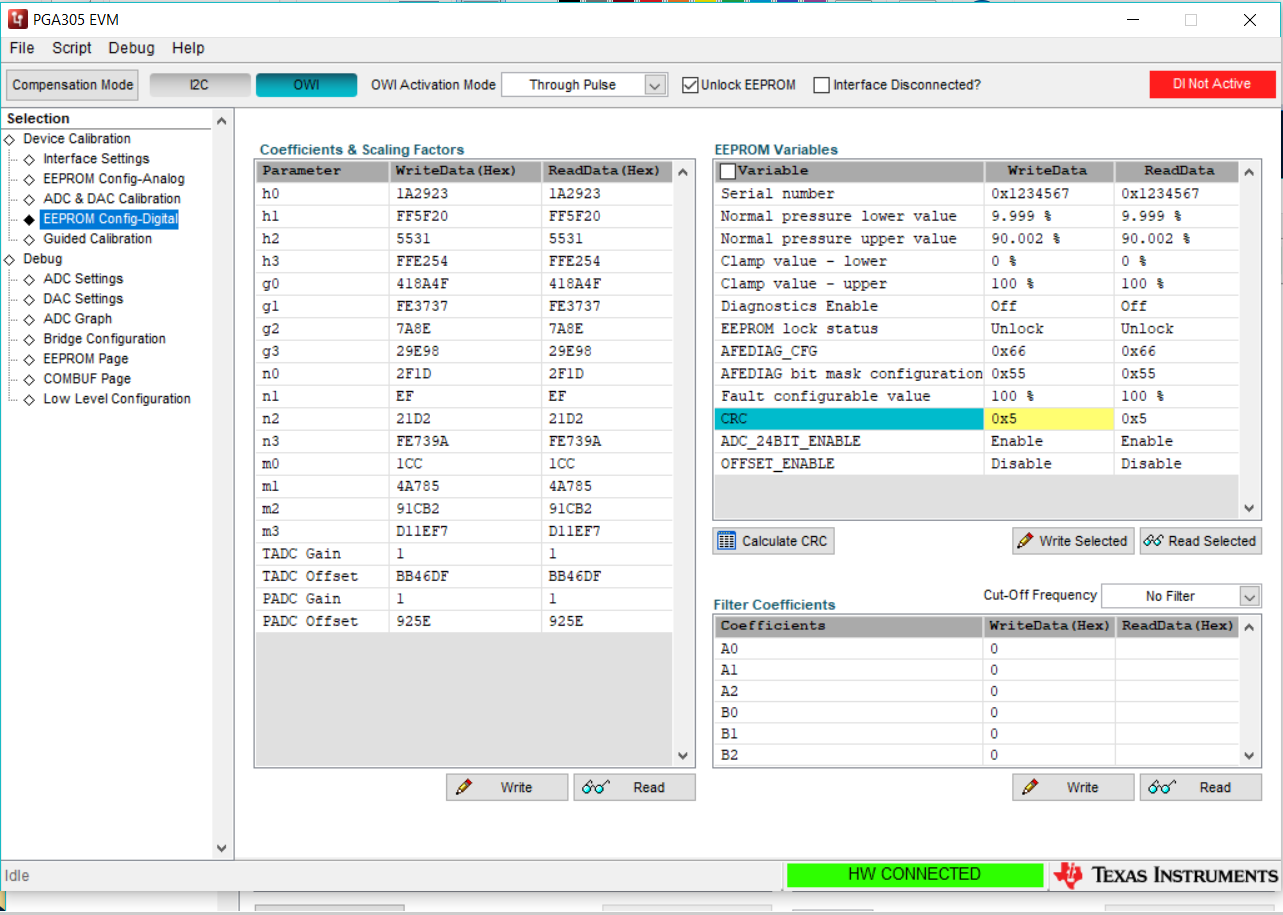
Task: Select Low Level Configuration in tree
Action: [117, 399]
